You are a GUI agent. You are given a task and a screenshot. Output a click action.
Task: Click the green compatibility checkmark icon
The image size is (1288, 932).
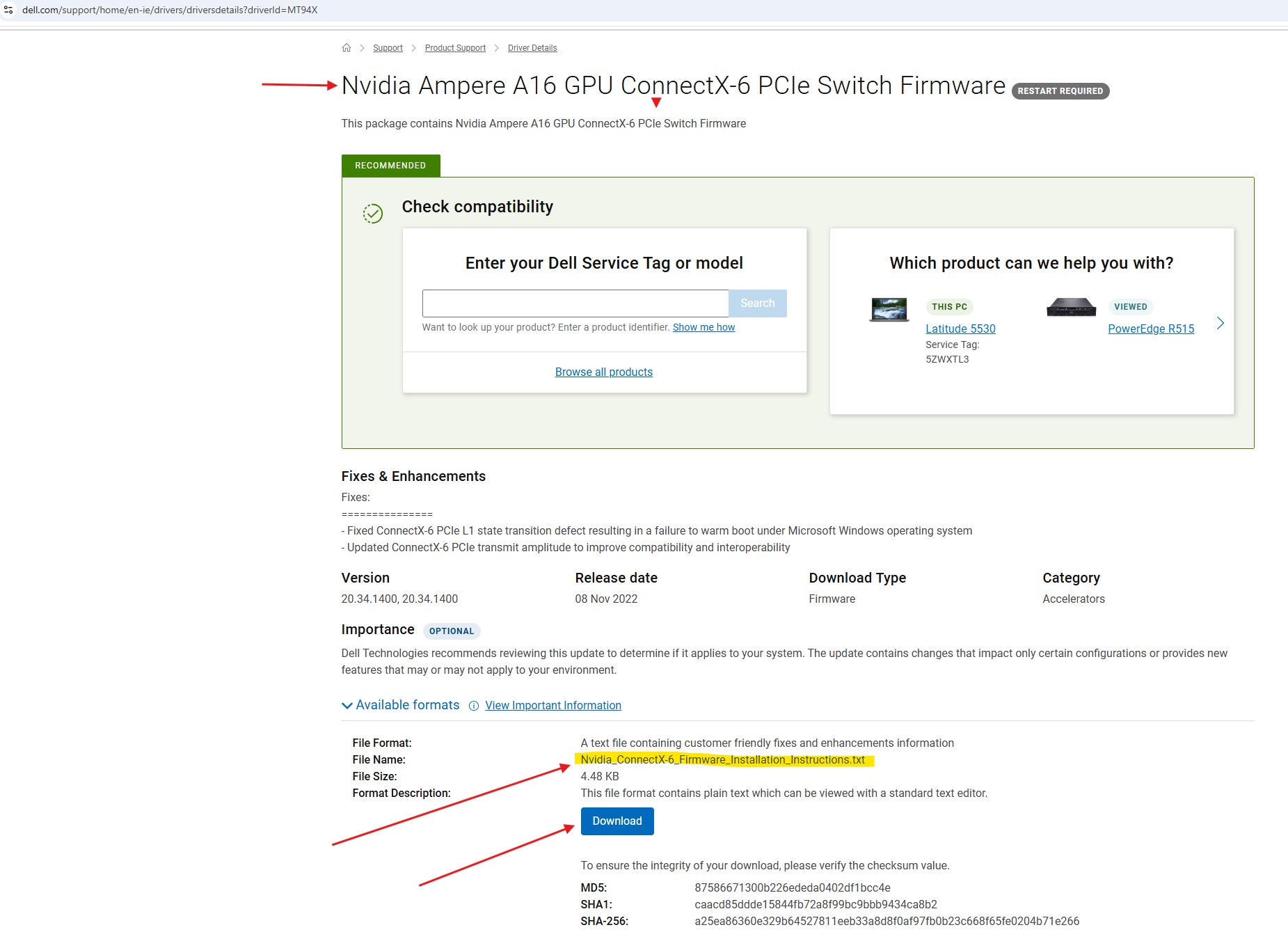coord(373,214)
